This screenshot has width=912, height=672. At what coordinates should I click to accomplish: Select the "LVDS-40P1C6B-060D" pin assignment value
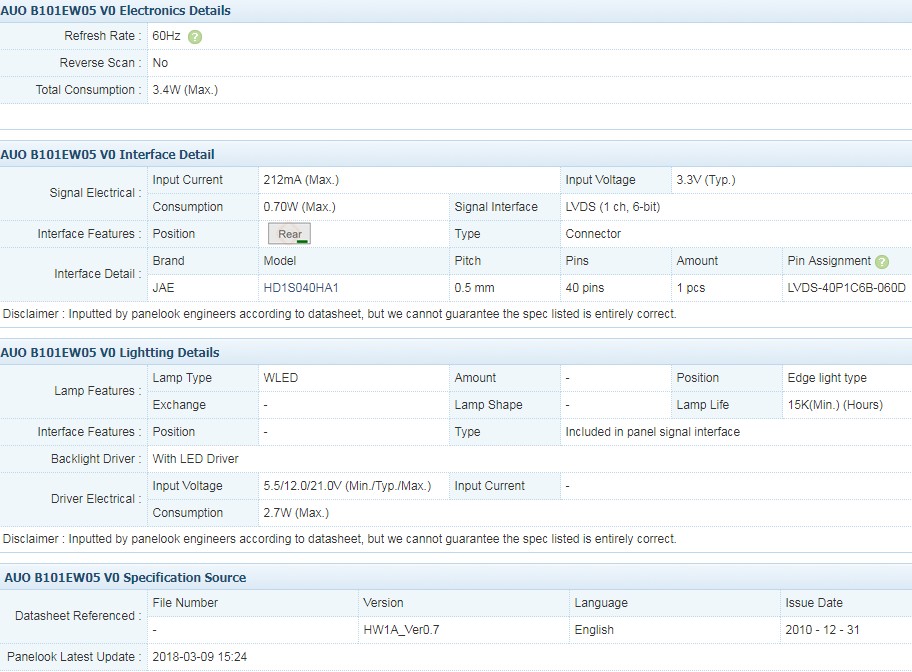pyautogui.click(x=846, y=288)
